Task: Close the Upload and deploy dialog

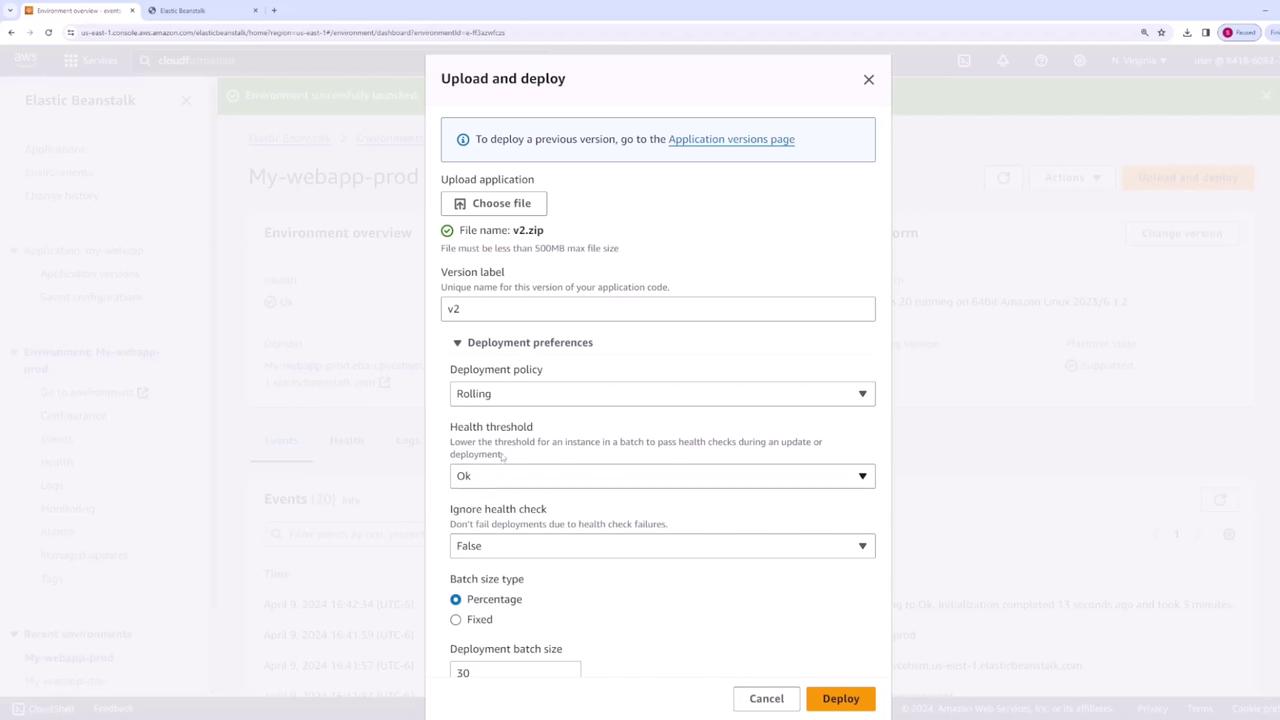Action: pyautogui.click(x=868, y=79)
